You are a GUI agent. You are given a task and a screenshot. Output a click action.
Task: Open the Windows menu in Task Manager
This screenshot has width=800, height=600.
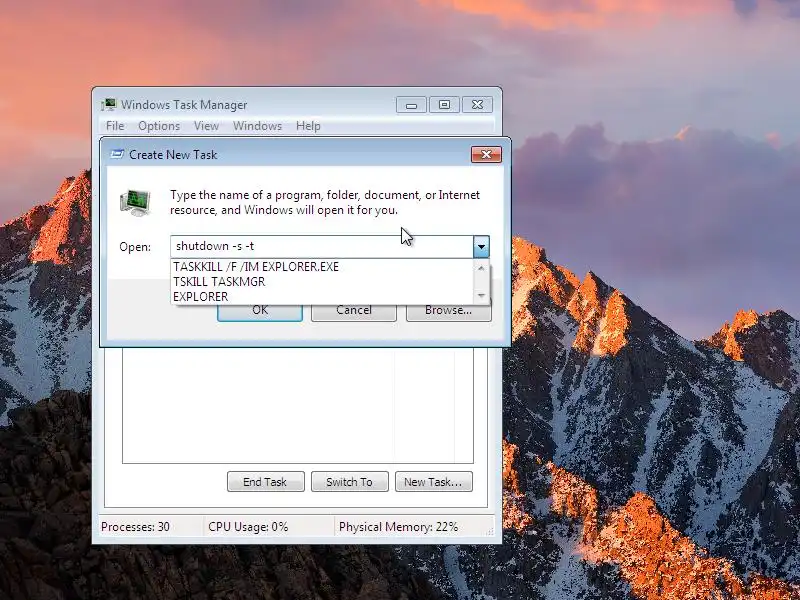(x=257, y=126)
